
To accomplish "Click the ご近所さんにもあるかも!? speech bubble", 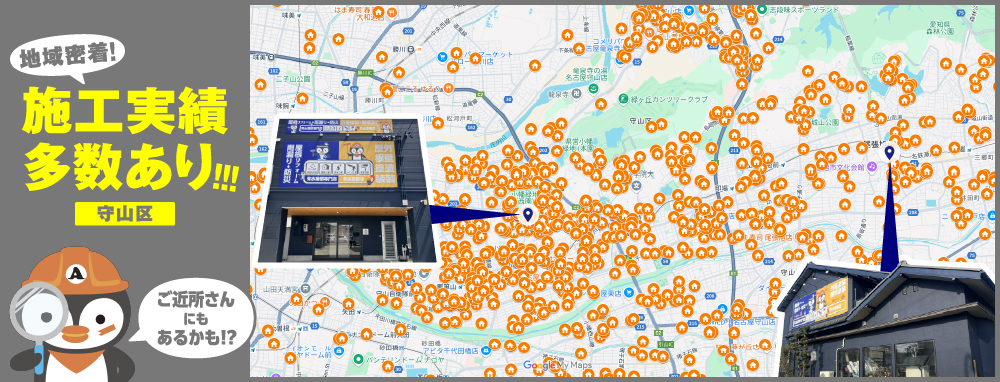I will [x=196, y=318].
